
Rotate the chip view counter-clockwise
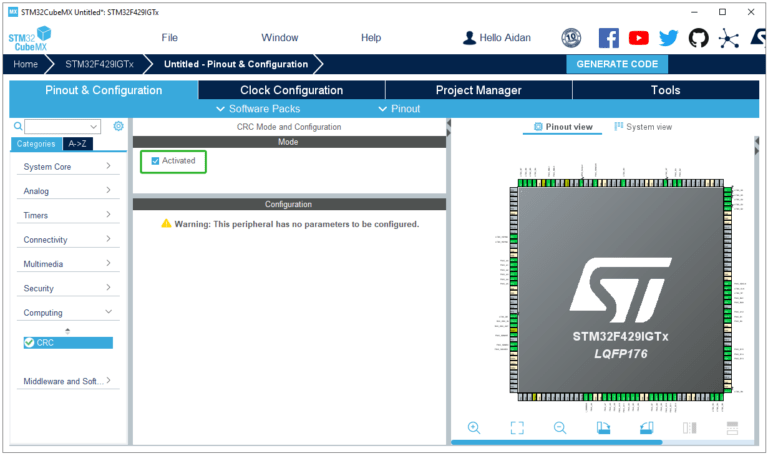click(646, 428)
